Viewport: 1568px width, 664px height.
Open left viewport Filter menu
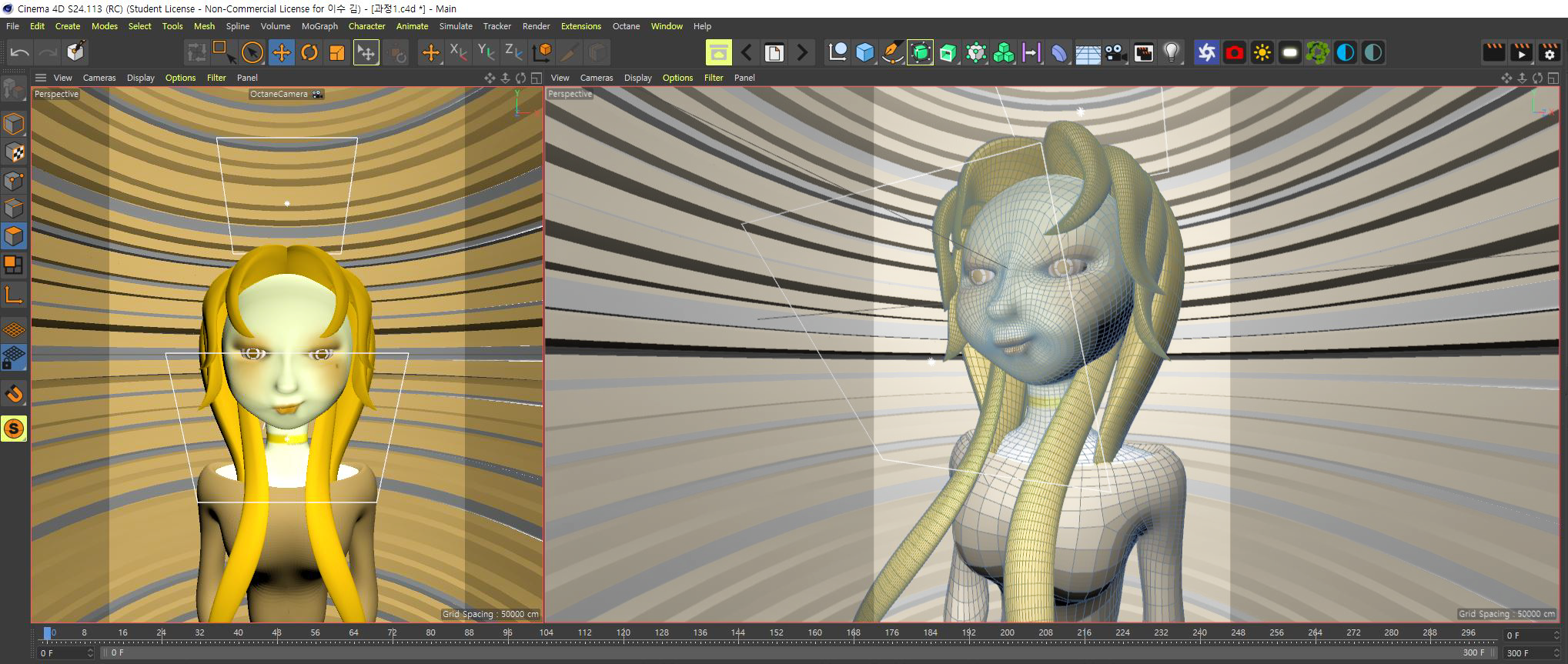click(x=216, y=78)
